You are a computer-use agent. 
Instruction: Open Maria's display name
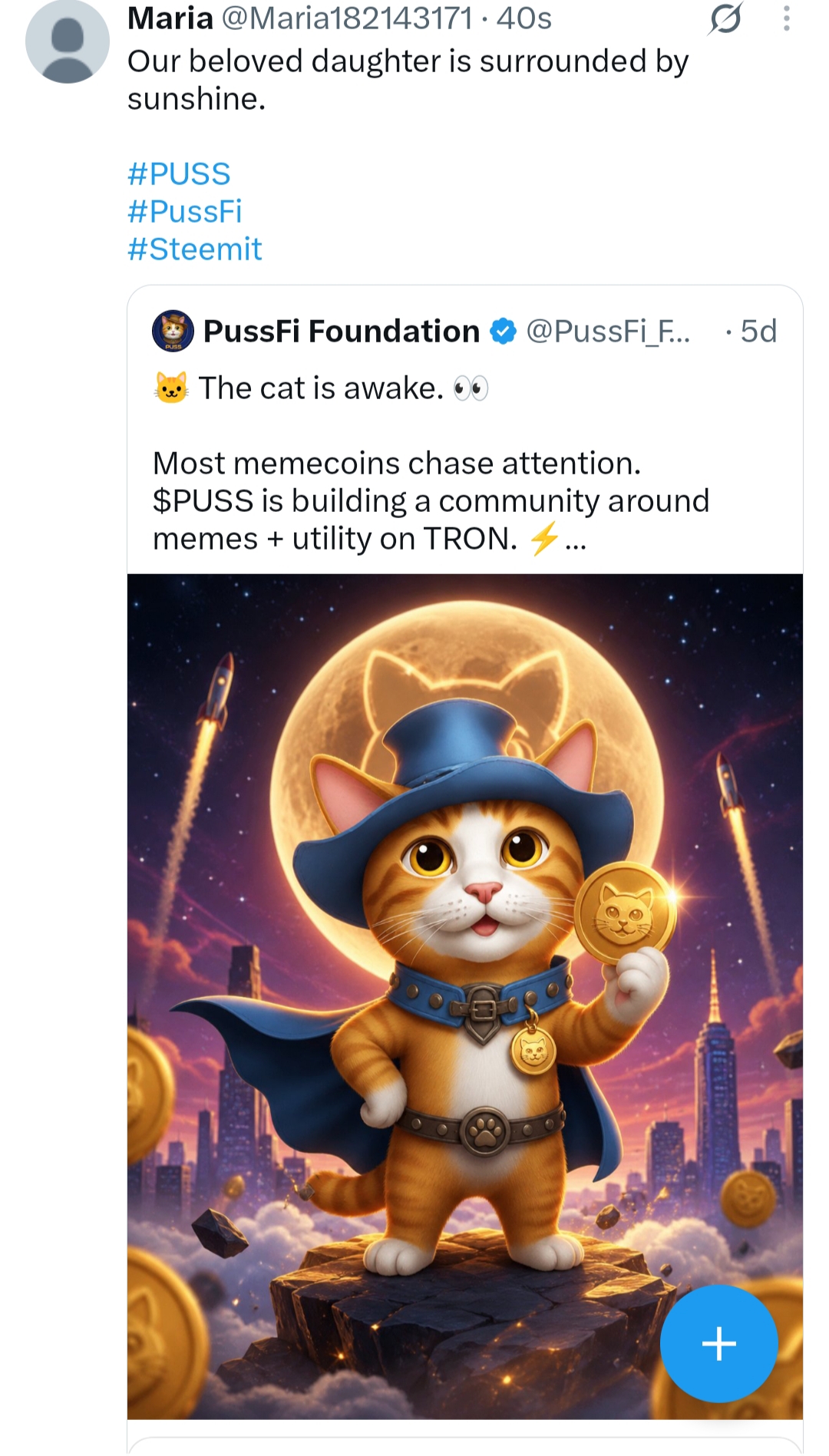(x=170, y=18)
